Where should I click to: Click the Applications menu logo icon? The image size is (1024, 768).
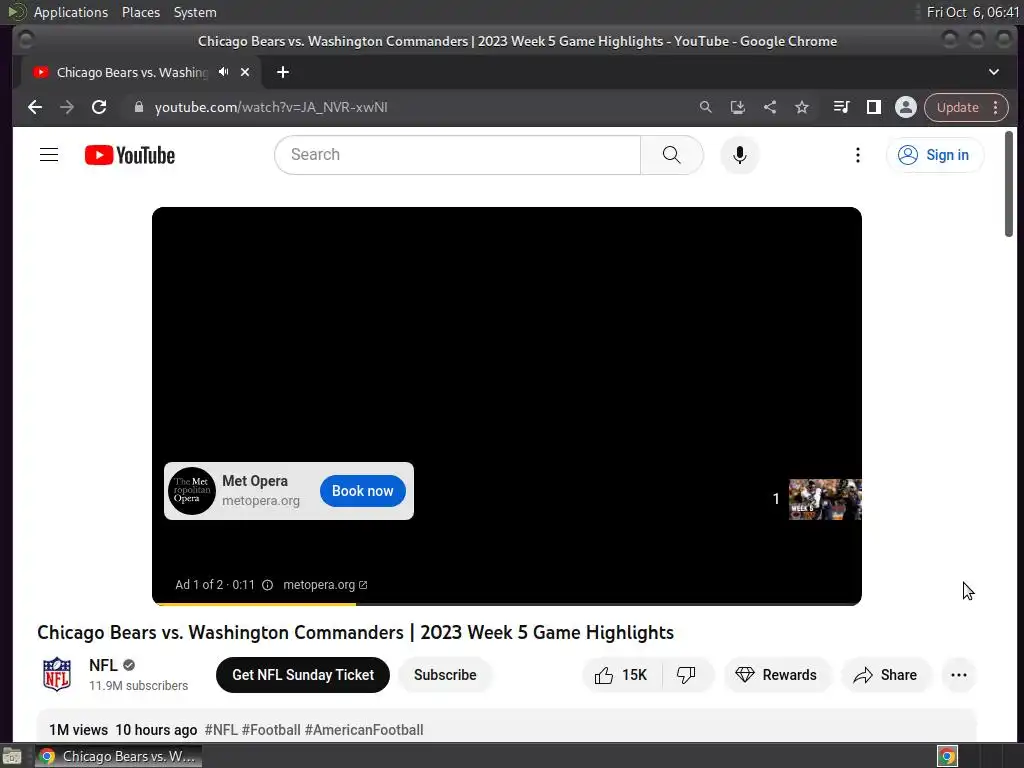[16, 12]
